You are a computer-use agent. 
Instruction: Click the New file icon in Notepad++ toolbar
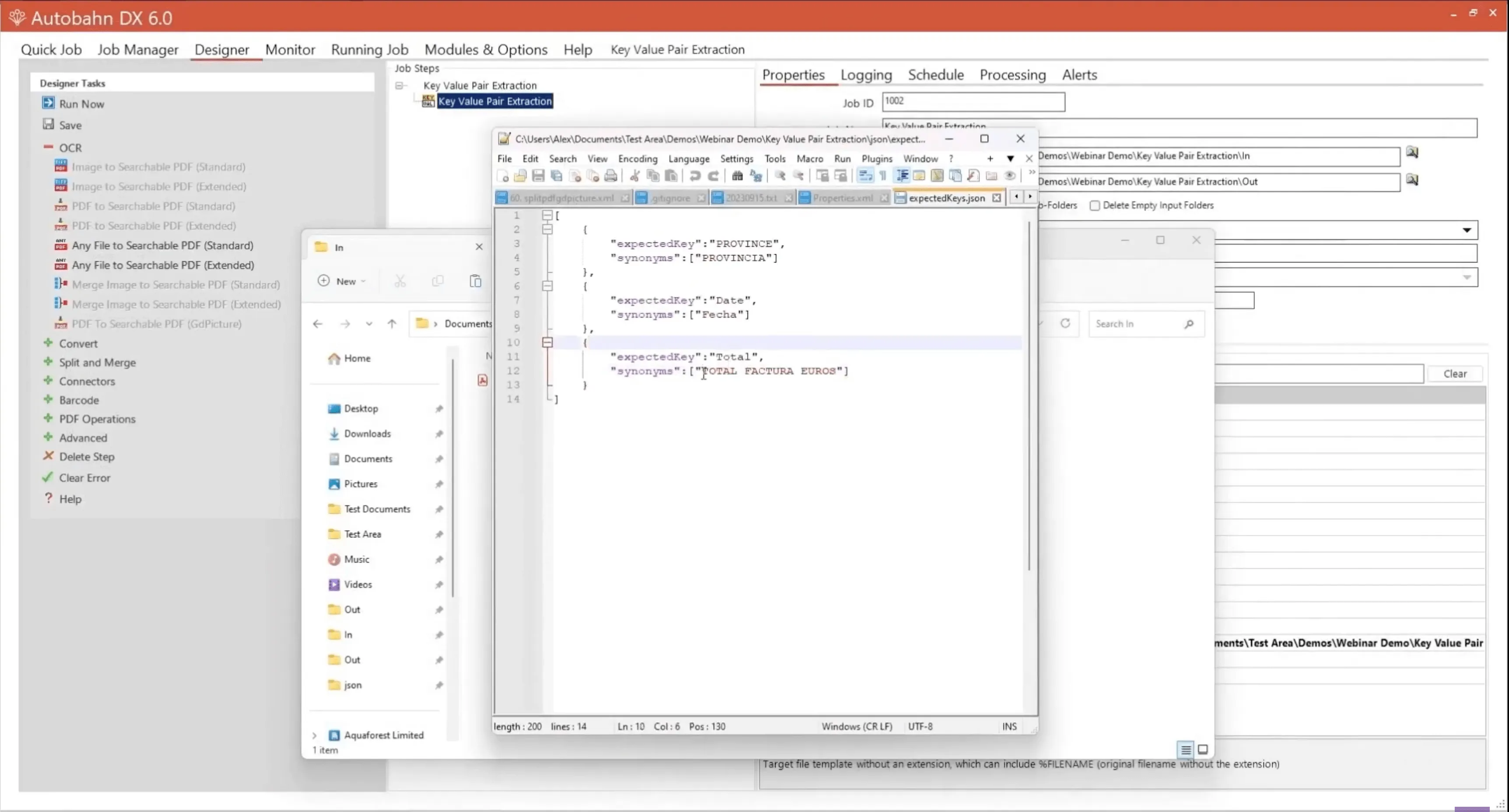click(502, 175)
